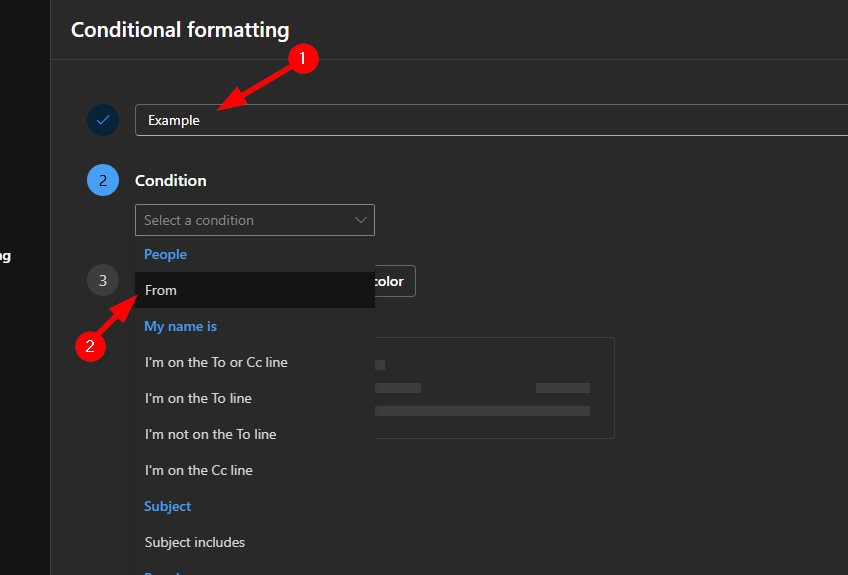
Task: Select the 'Subject includes' condition
Action: 195,542
